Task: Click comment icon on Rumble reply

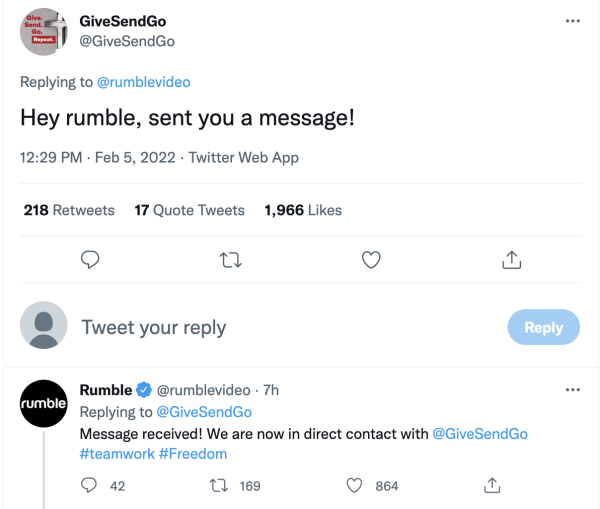Action: click(89, 486)
